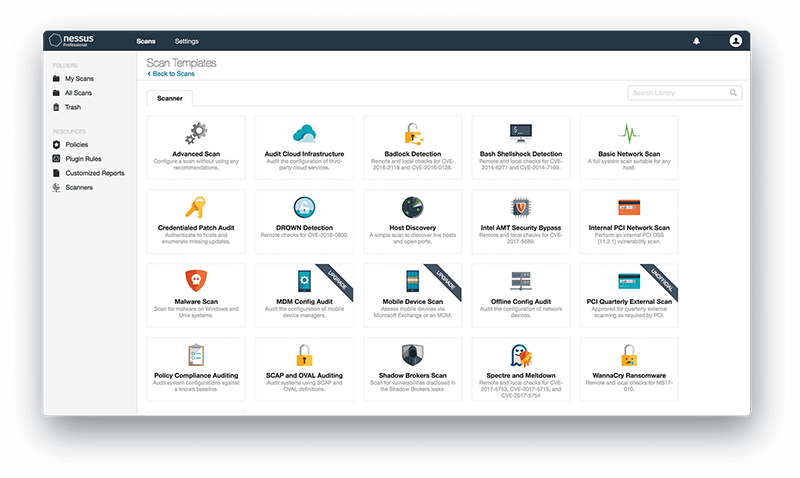The height and width of the screenshot is (478, 800).
Task: Click the DROWN Detection title text
Action: (305, 228)
